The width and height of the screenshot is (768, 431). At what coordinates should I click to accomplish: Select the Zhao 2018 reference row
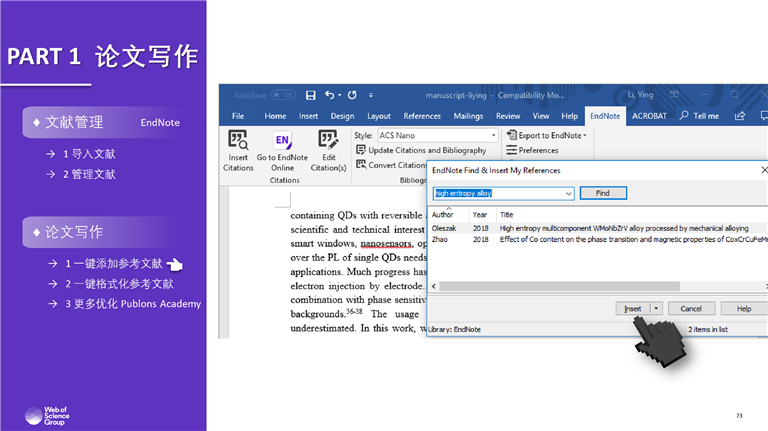599,239
